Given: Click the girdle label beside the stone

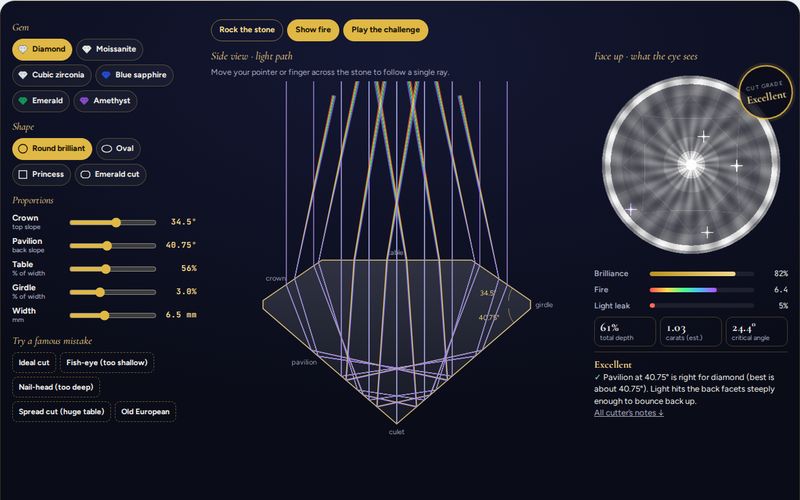Looking at the screenshot, I should (x=544, y=305).
